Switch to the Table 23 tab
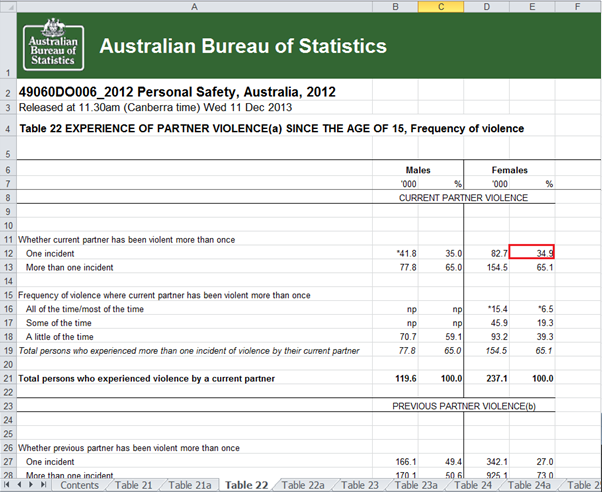 tap(360, 485)
